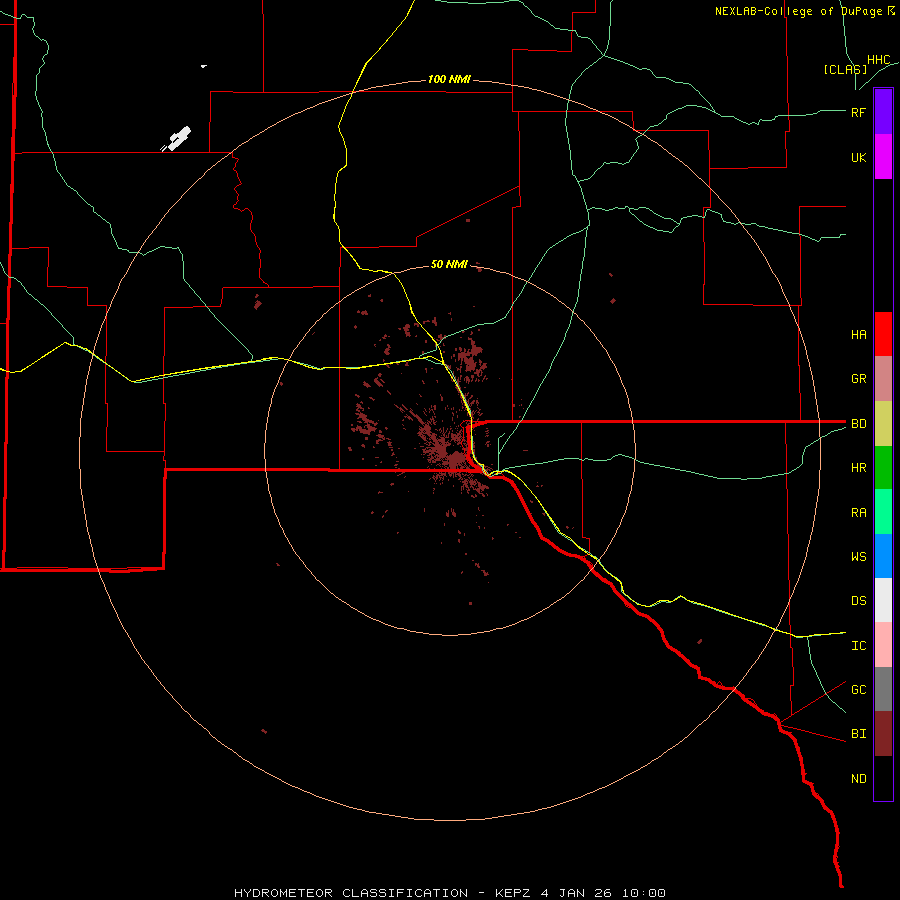This screenshot has width=900, height=900.
Task: Click the GC legend label
Action: [x=858, y=690]
